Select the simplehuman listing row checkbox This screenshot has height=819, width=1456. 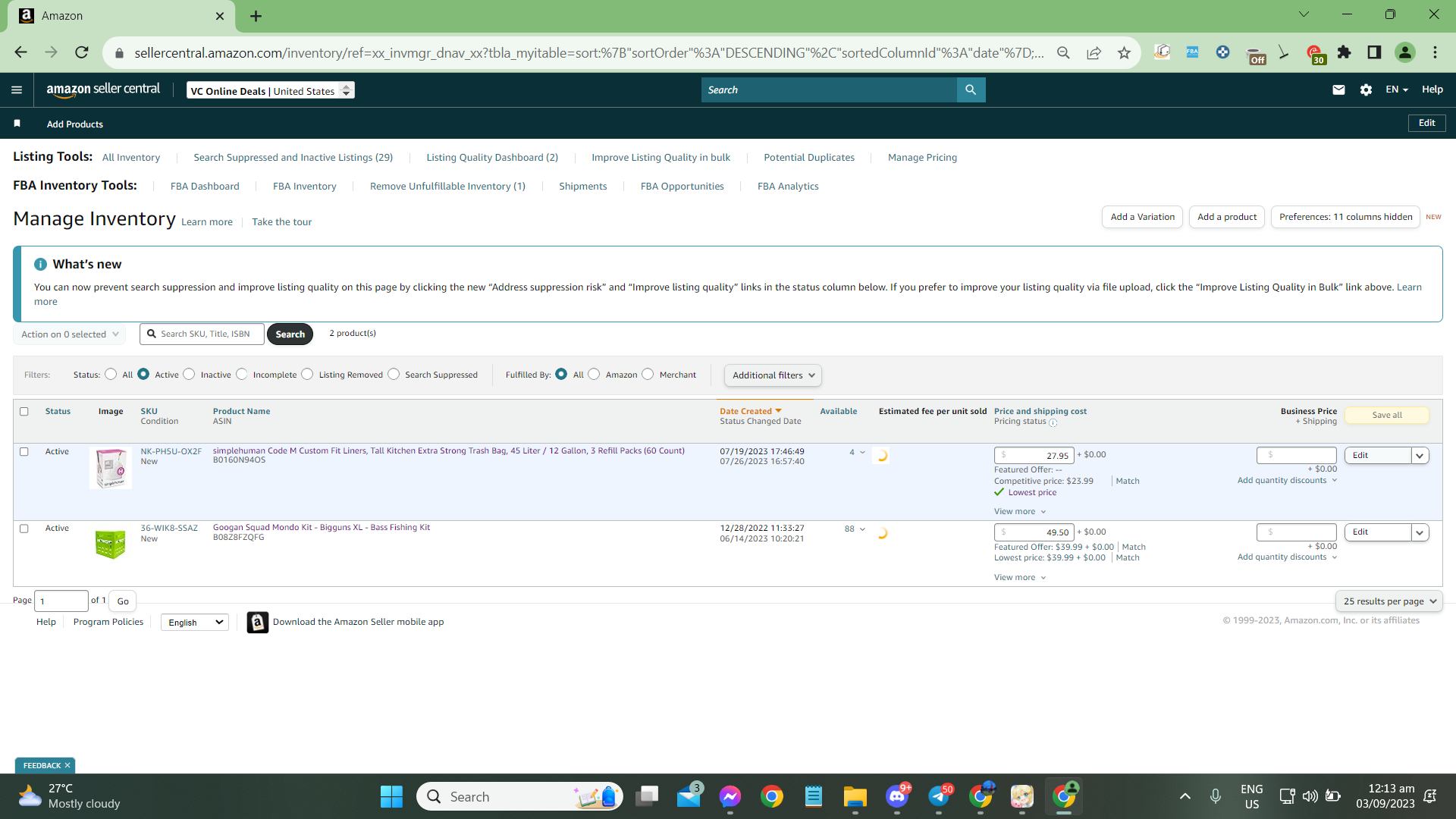pyautogui.click(x=24, y=452)
